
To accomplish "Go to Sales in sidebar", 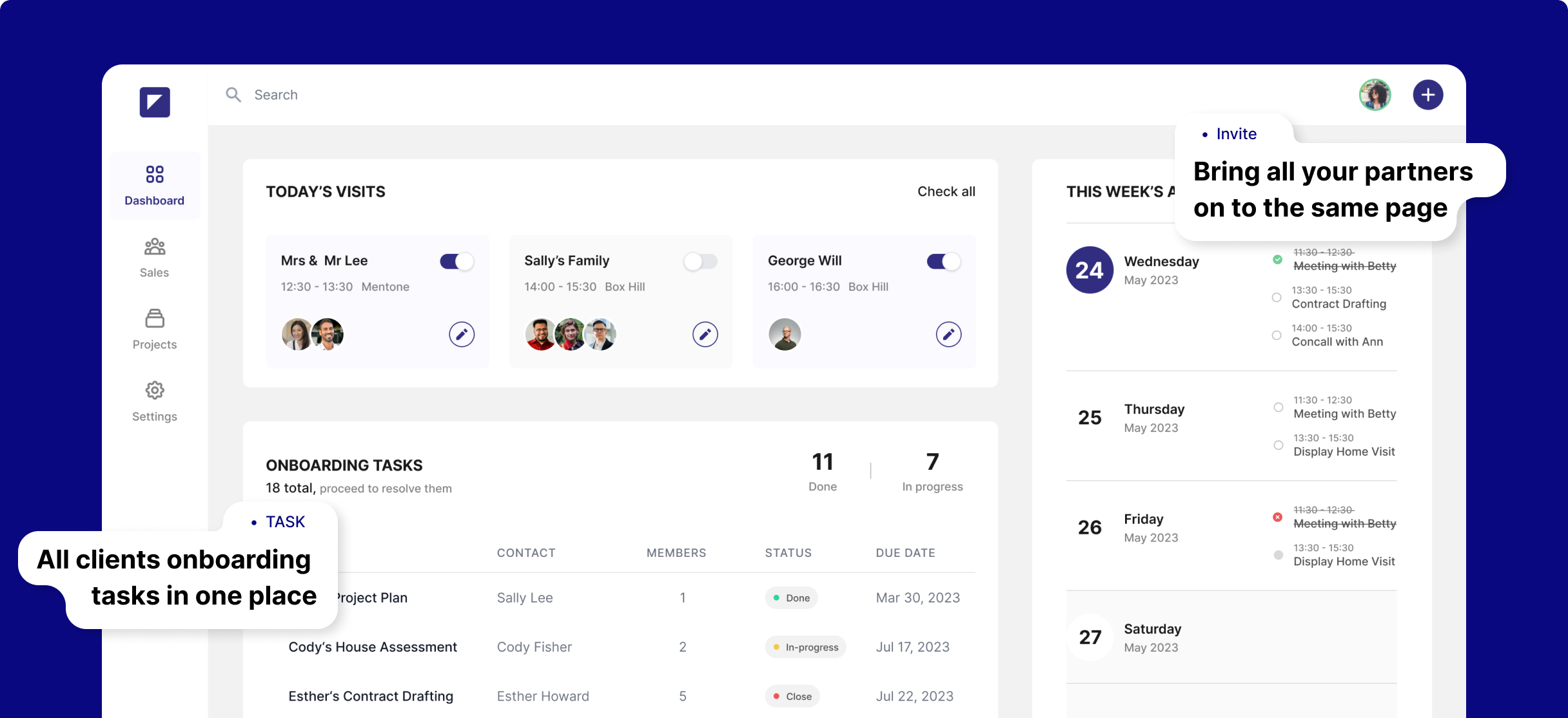I will point(155,257).
